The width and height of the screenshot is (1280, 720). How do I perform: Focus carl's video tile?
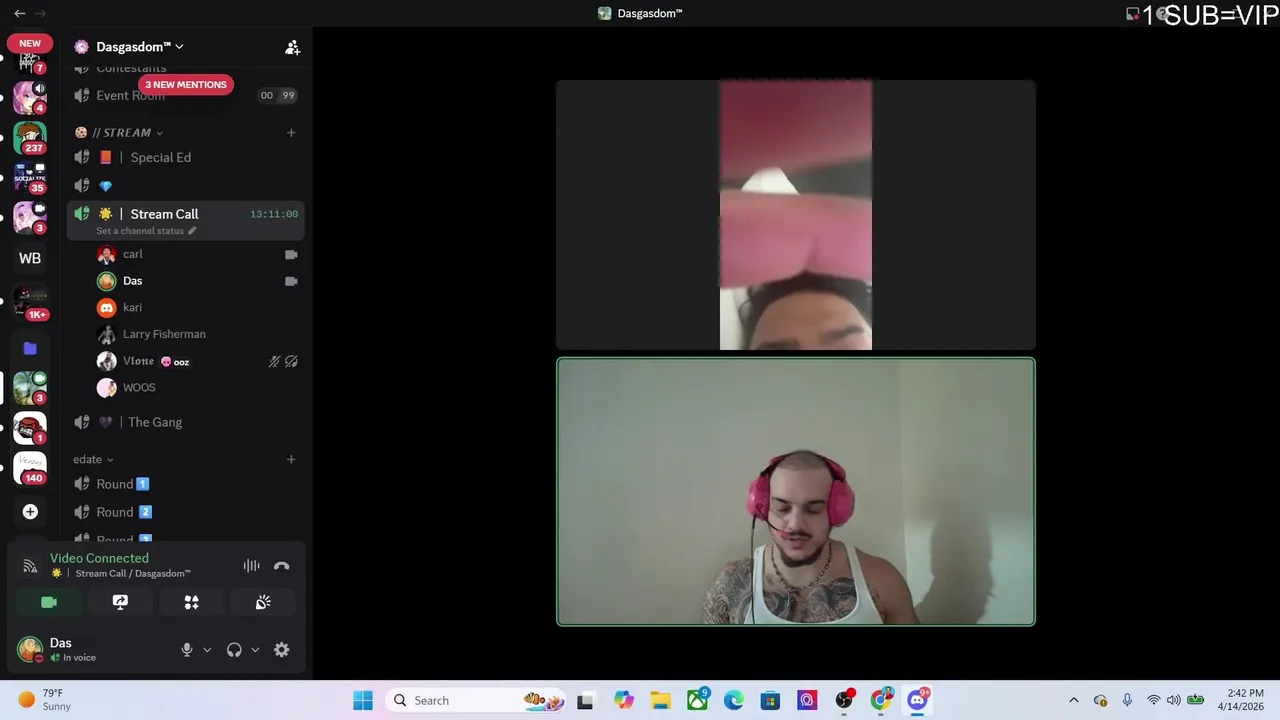pos(796,215)
